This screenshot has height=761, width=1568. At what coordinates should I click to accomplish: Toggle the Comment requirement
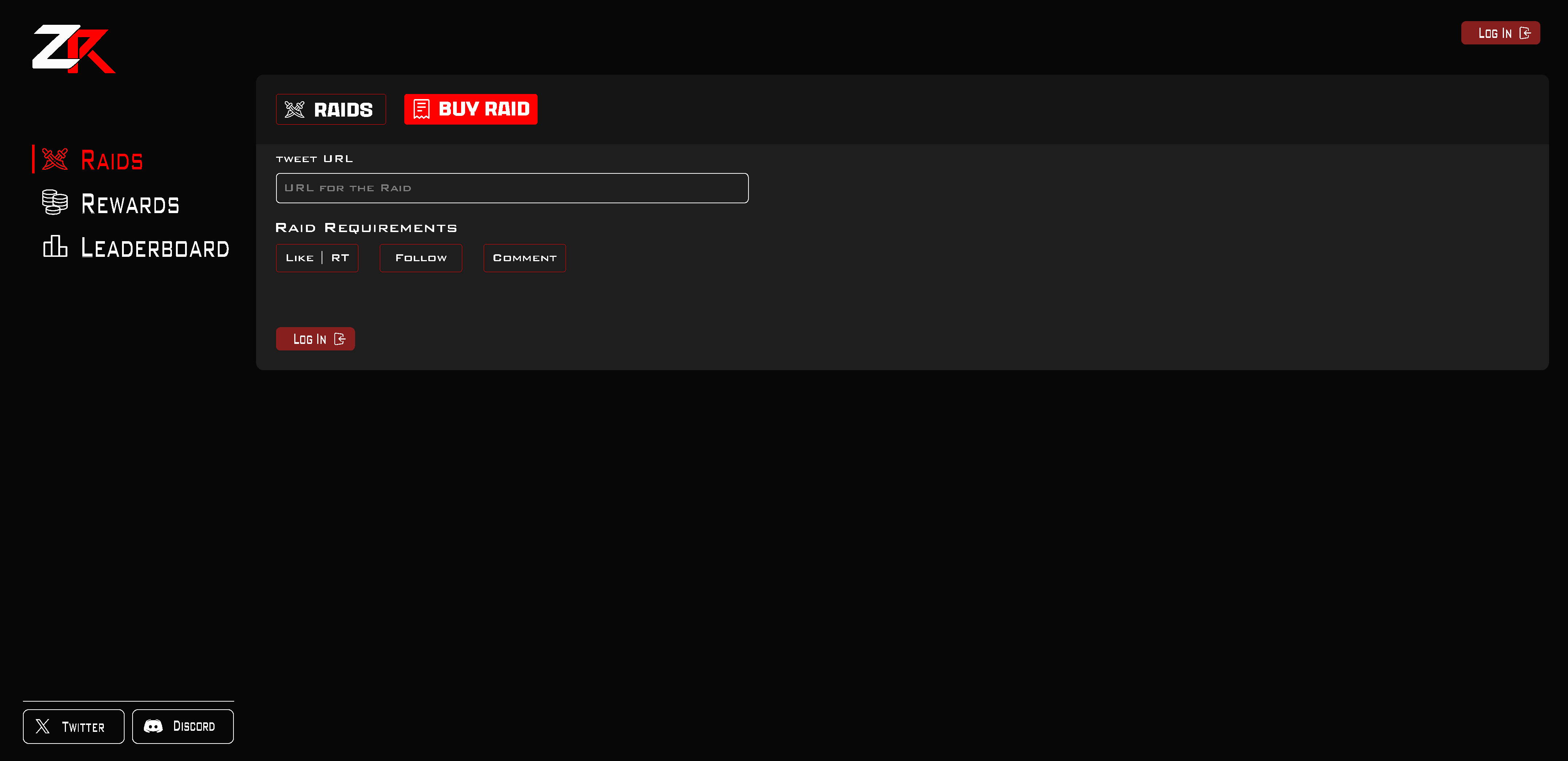524,258
